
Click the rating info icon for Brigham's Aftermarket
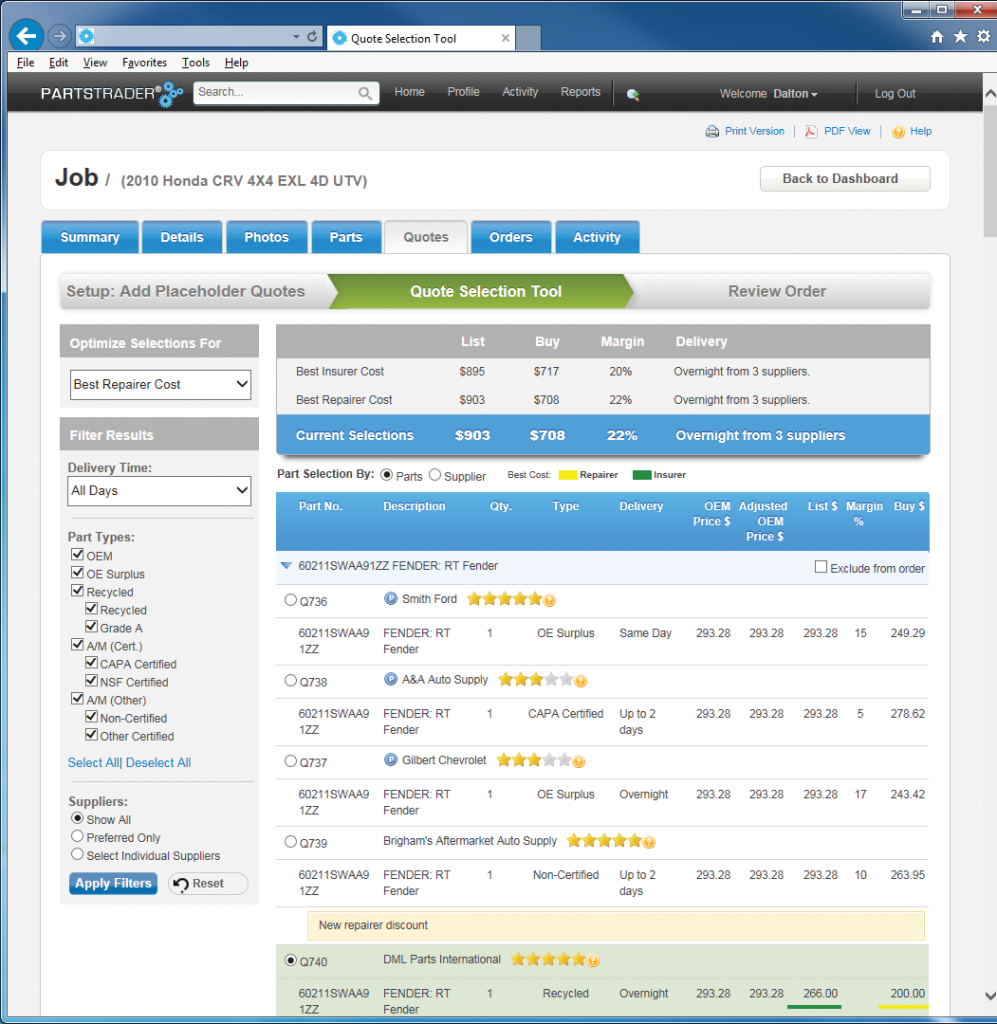point(649,842)
